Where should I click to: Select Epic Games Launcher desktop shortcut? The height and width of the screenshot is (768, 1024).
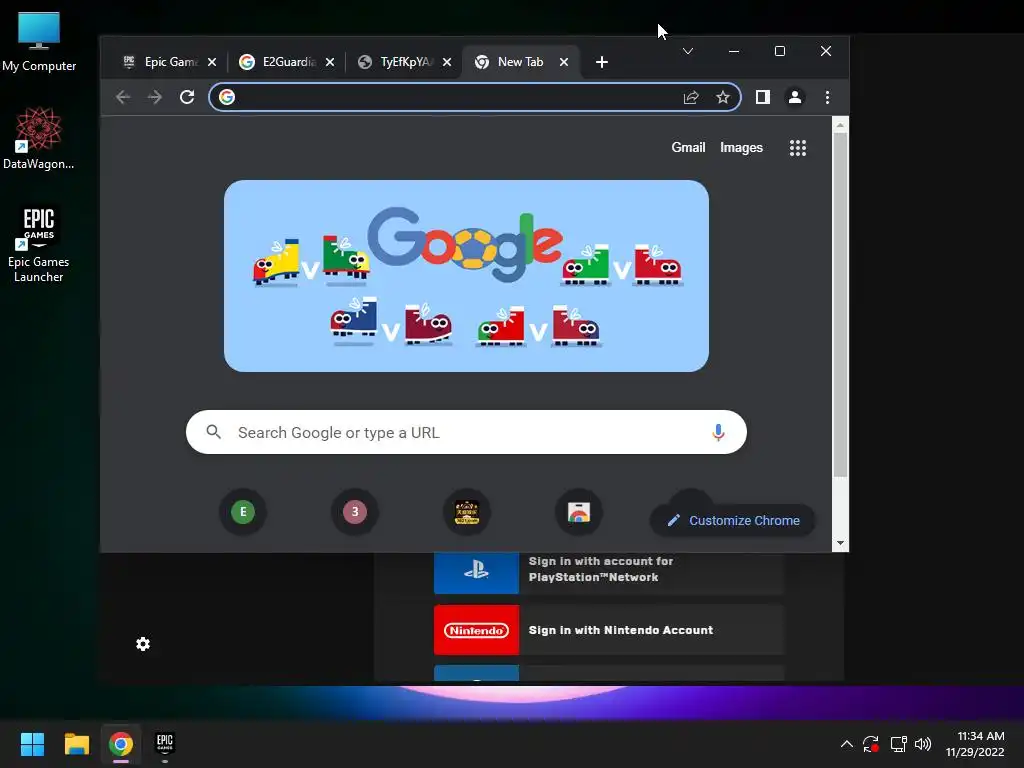coord(39,243)
